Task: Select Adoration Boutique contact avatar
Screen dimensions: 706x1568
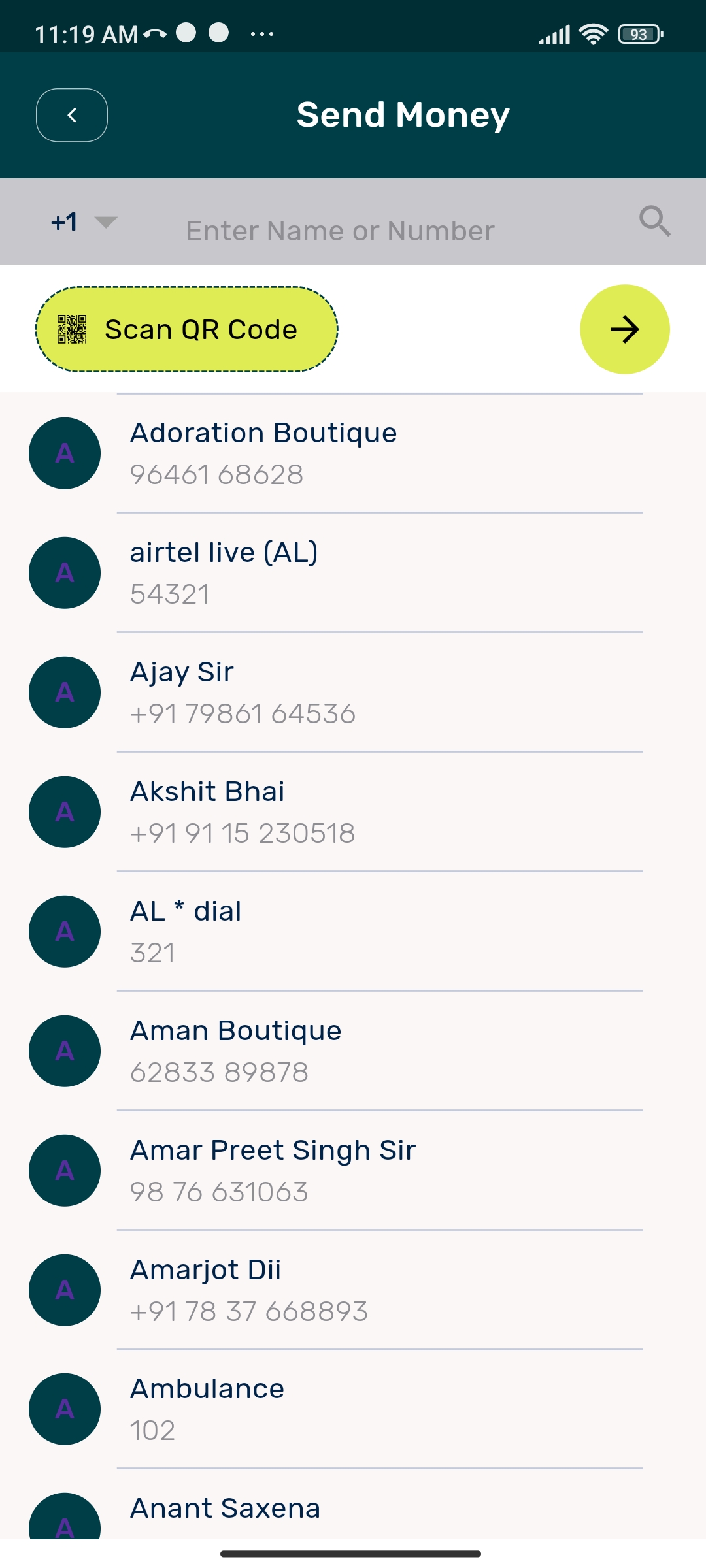Action: click(x=65, y=453)
